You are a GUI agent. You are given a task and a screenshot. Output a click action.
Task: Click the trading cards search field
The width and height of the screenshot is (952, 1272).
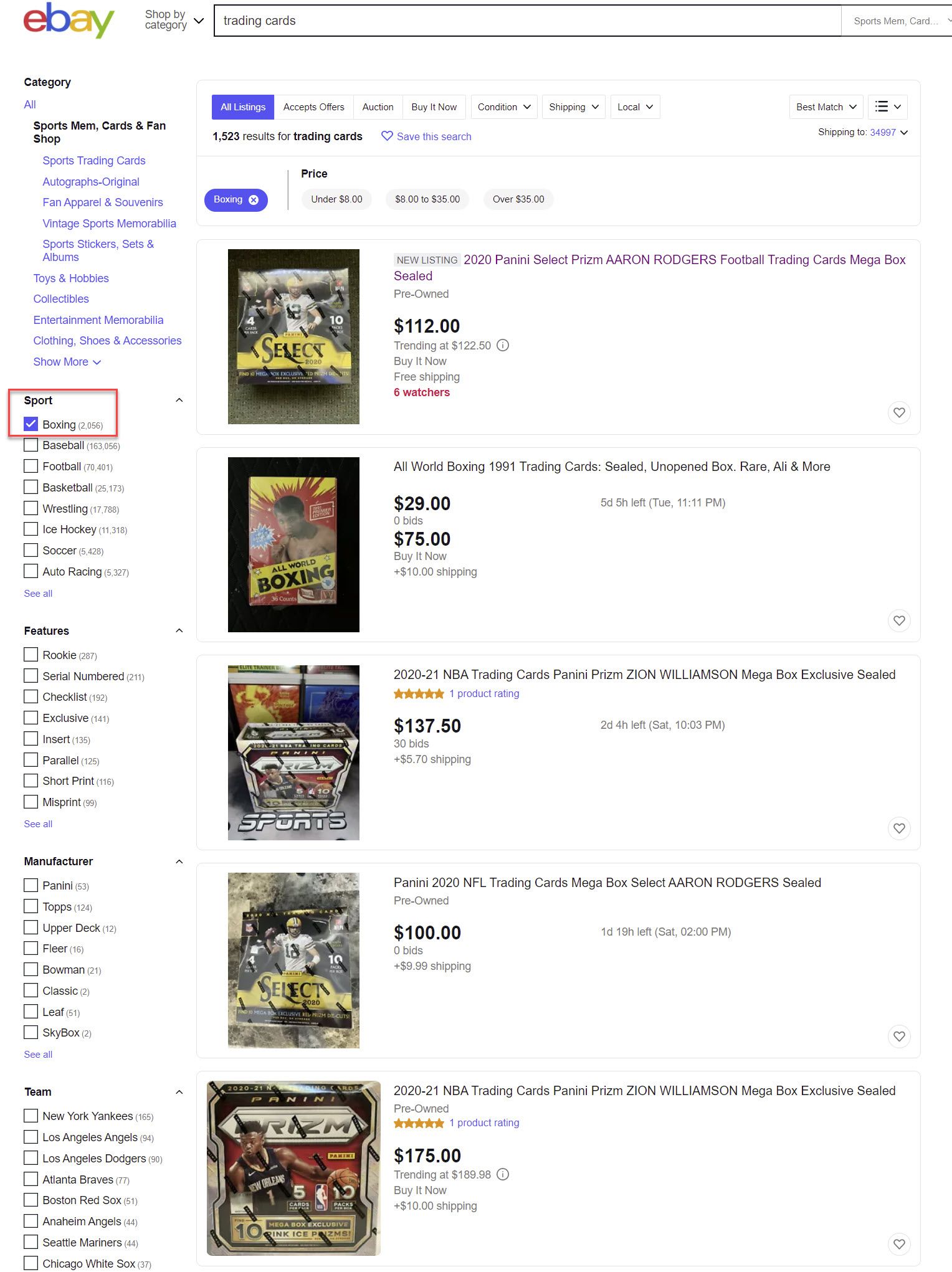[x=527, y=21]
